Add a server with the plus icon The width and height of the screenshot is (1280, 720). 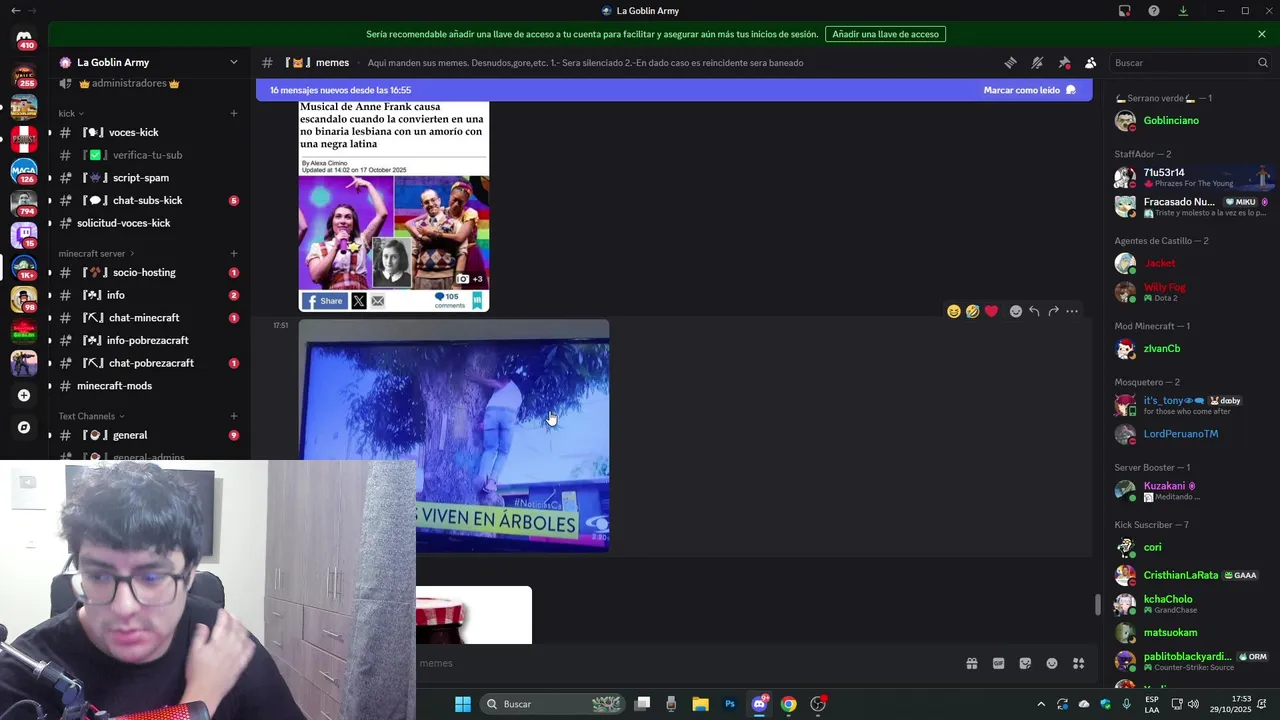24,395
